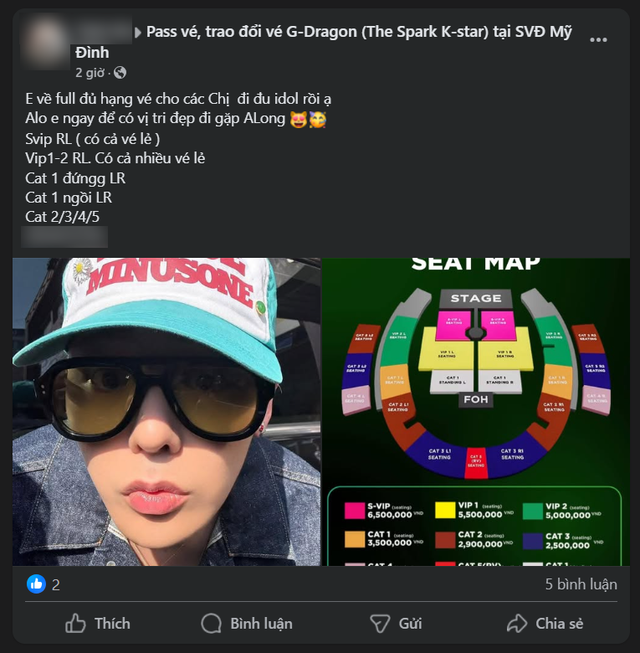Click the Bình luận button label
The width and height of the screenshot is (640, 653).
[261, 623]
